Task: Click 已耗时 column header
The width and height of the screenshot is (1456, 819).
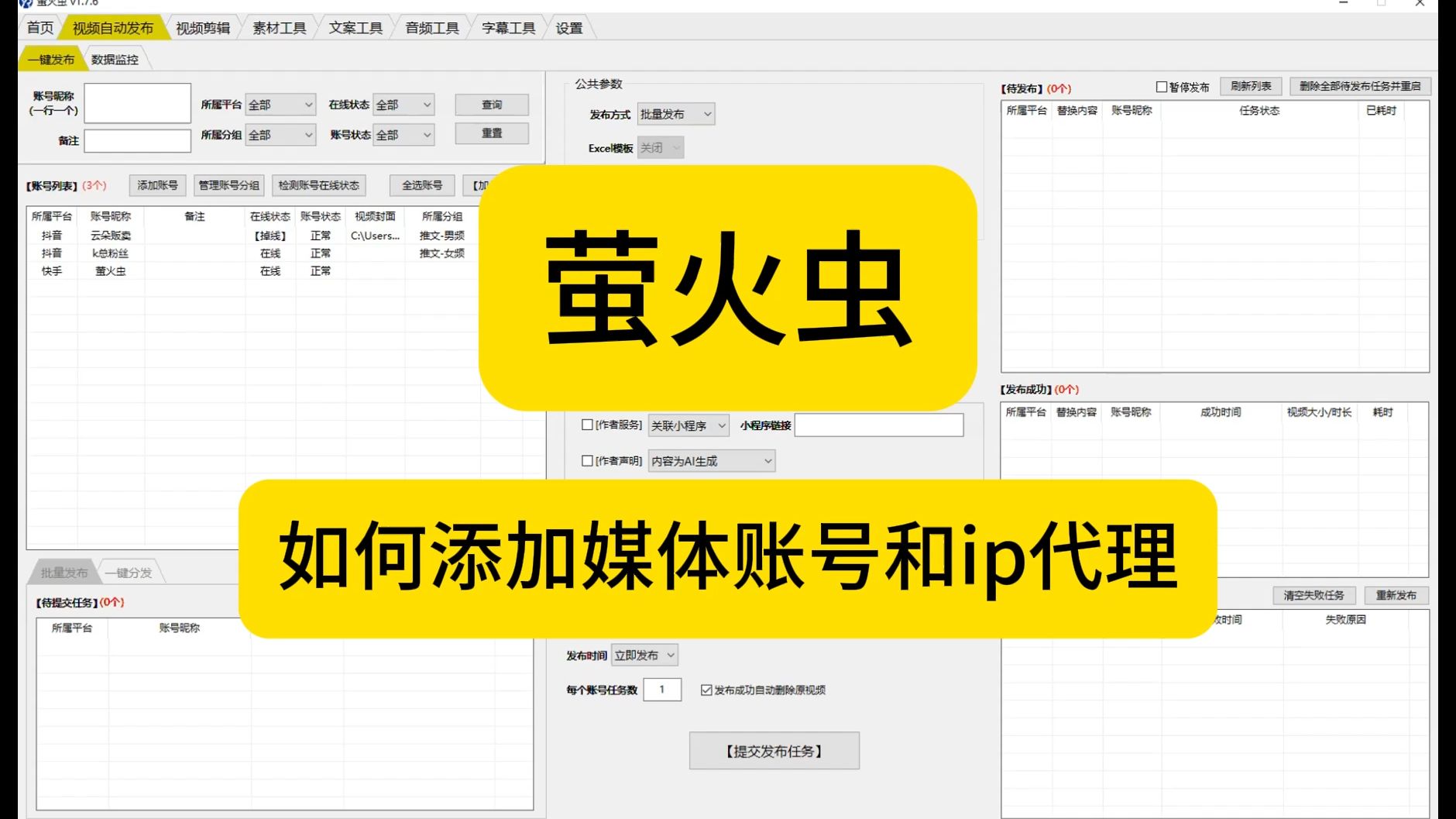Action: [1381, 111]
